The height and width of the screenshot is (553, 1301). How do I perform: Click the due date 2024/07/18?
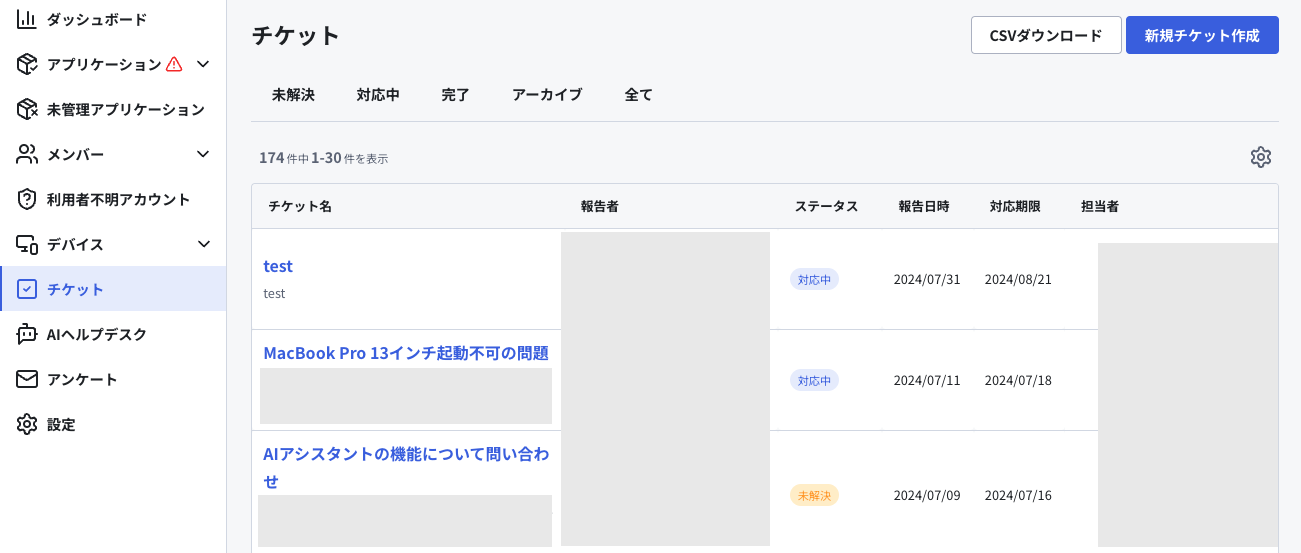1018,380
